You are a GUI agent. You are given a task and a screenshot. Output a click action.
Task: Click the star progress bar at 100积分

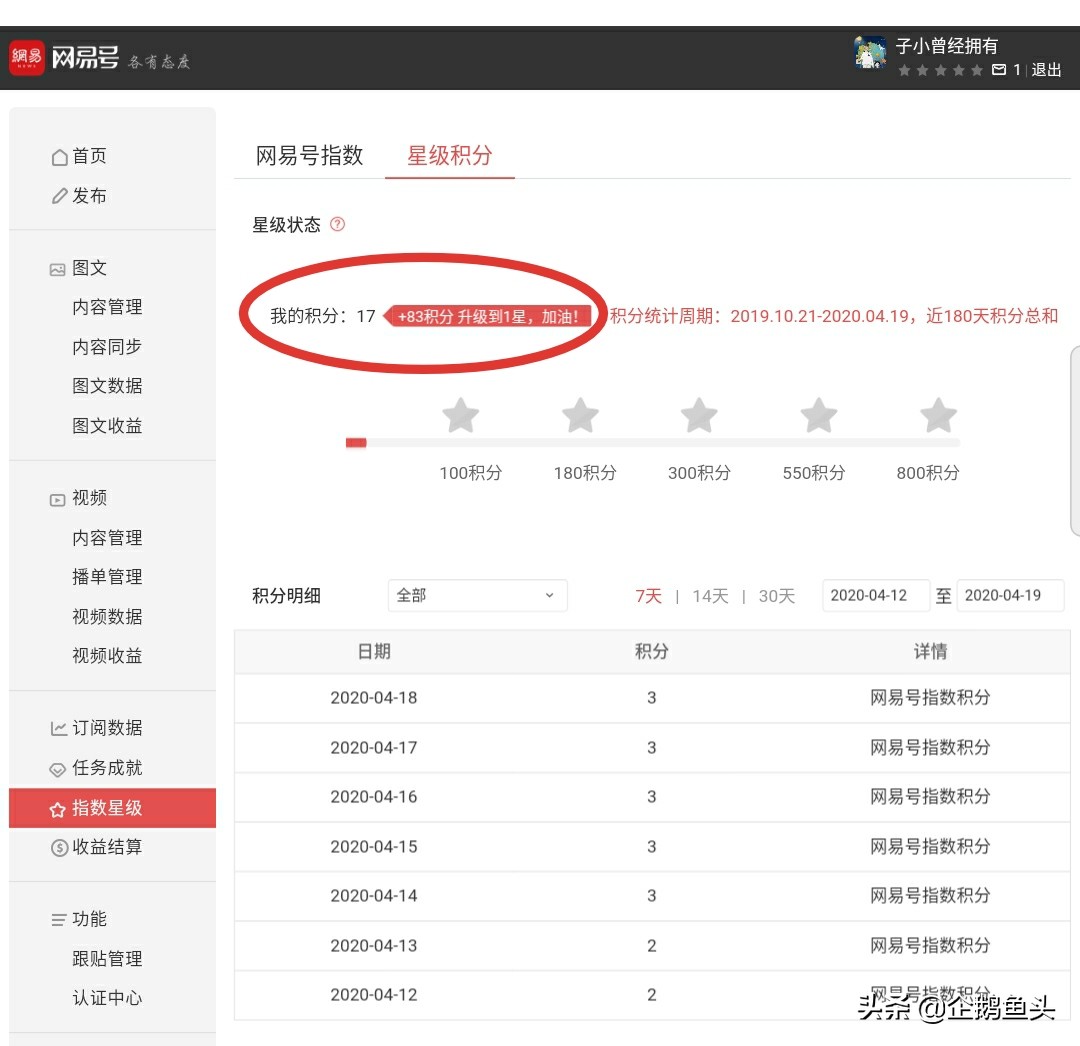pyautogui.click(x=460, y=442)
